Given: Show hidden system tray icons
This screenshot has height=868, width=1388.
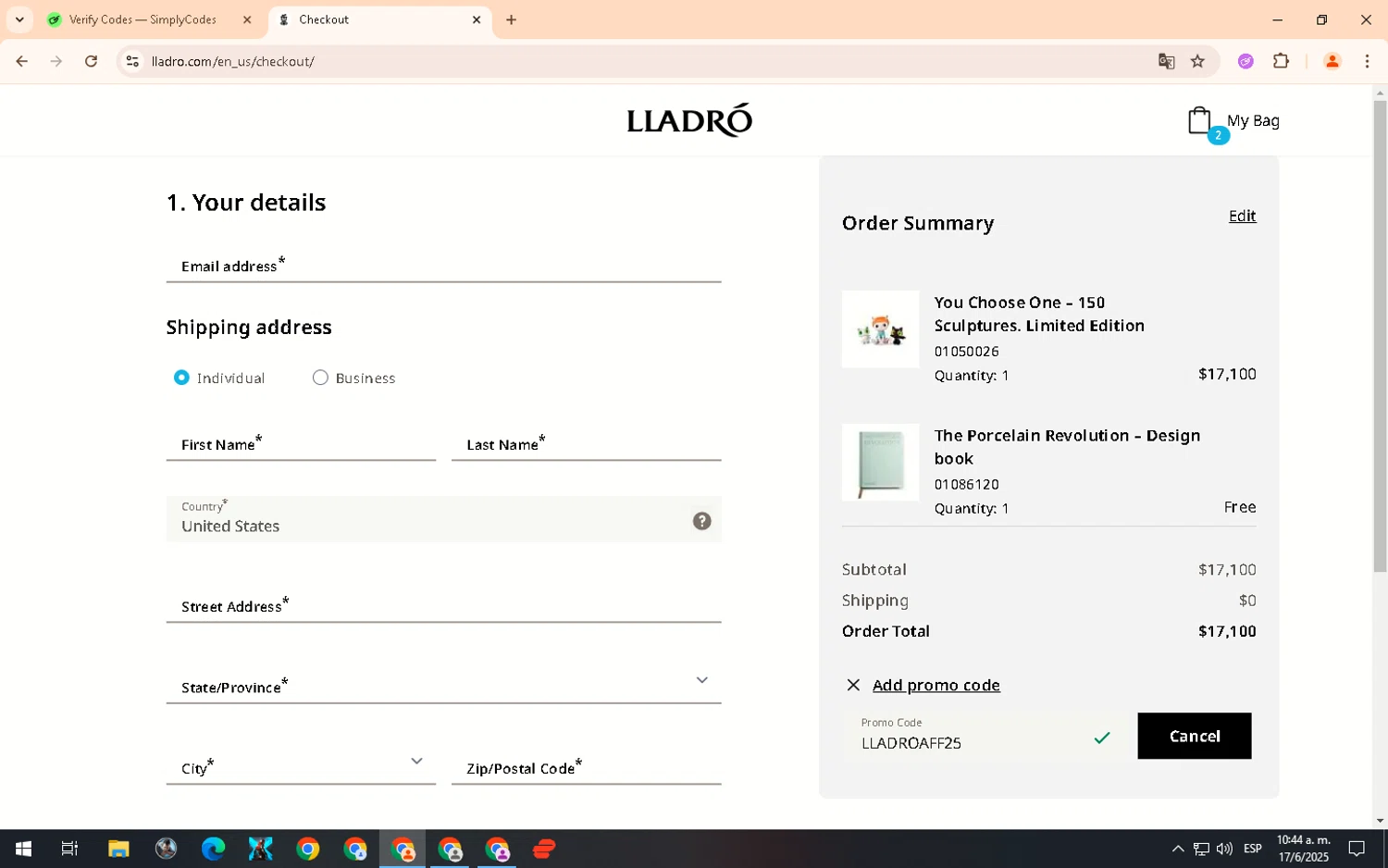Looking at the screenshot, I should (x=1178, y=849).
